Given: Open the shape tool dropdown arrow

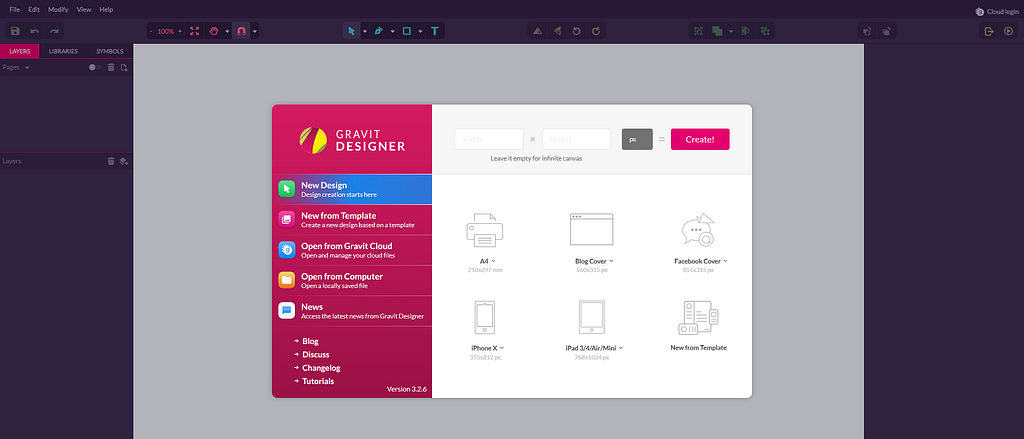Looking at the screenshot, I should (x=421, y=31).
